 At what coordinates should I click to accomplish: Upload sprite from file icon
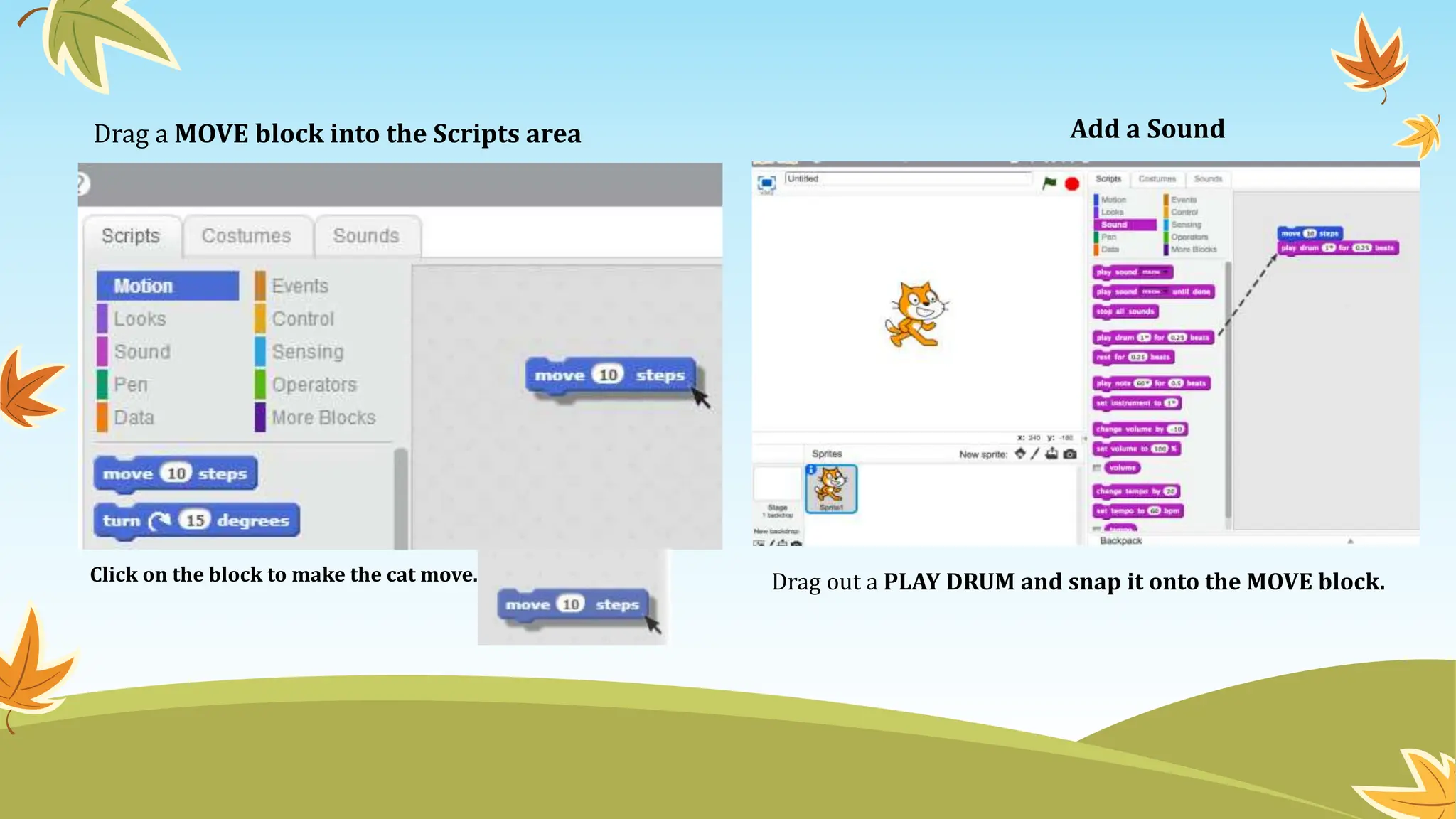1051,454
